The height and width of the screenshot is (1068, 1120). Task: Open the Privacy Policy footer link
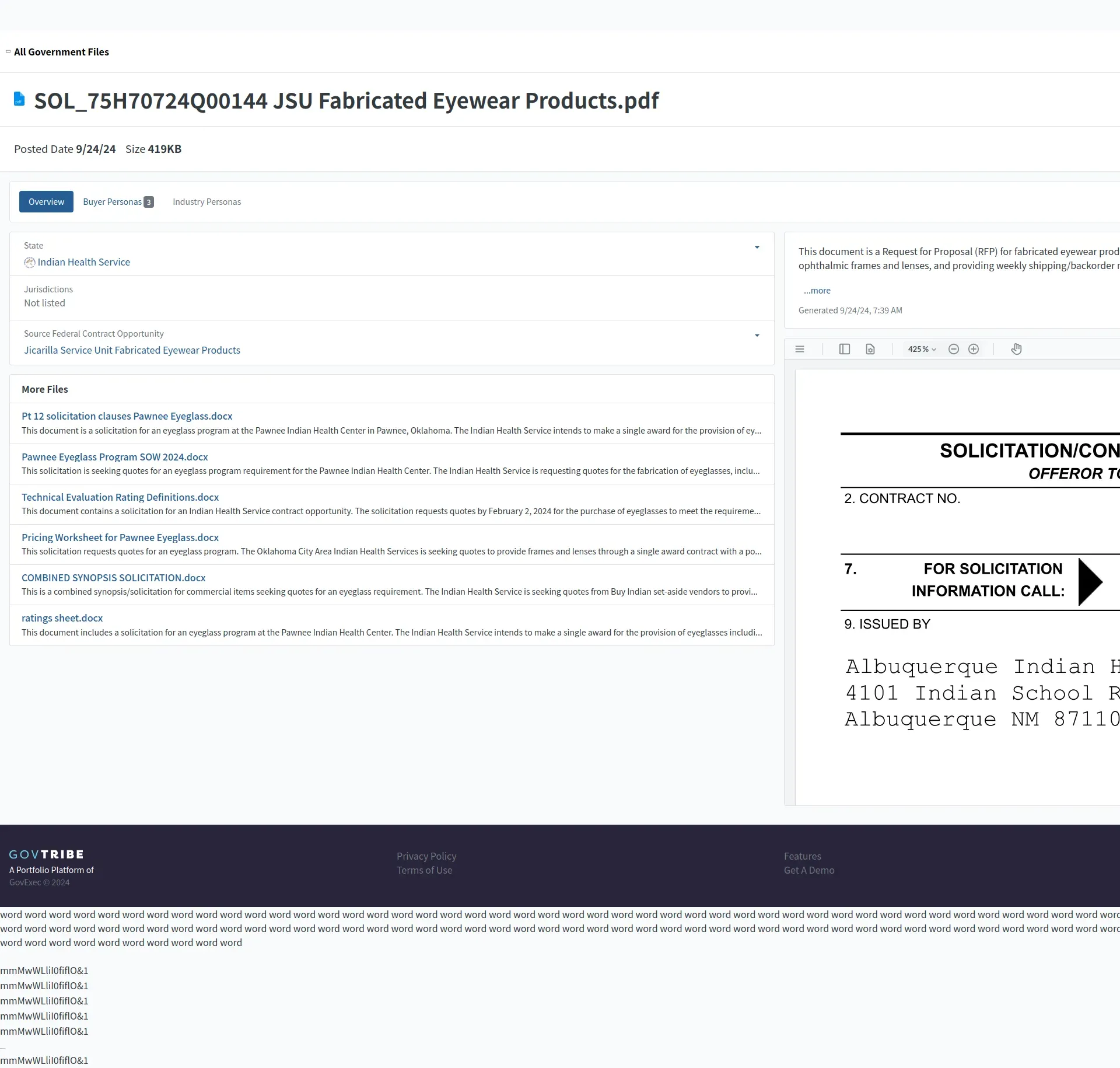tap(426, 856)
